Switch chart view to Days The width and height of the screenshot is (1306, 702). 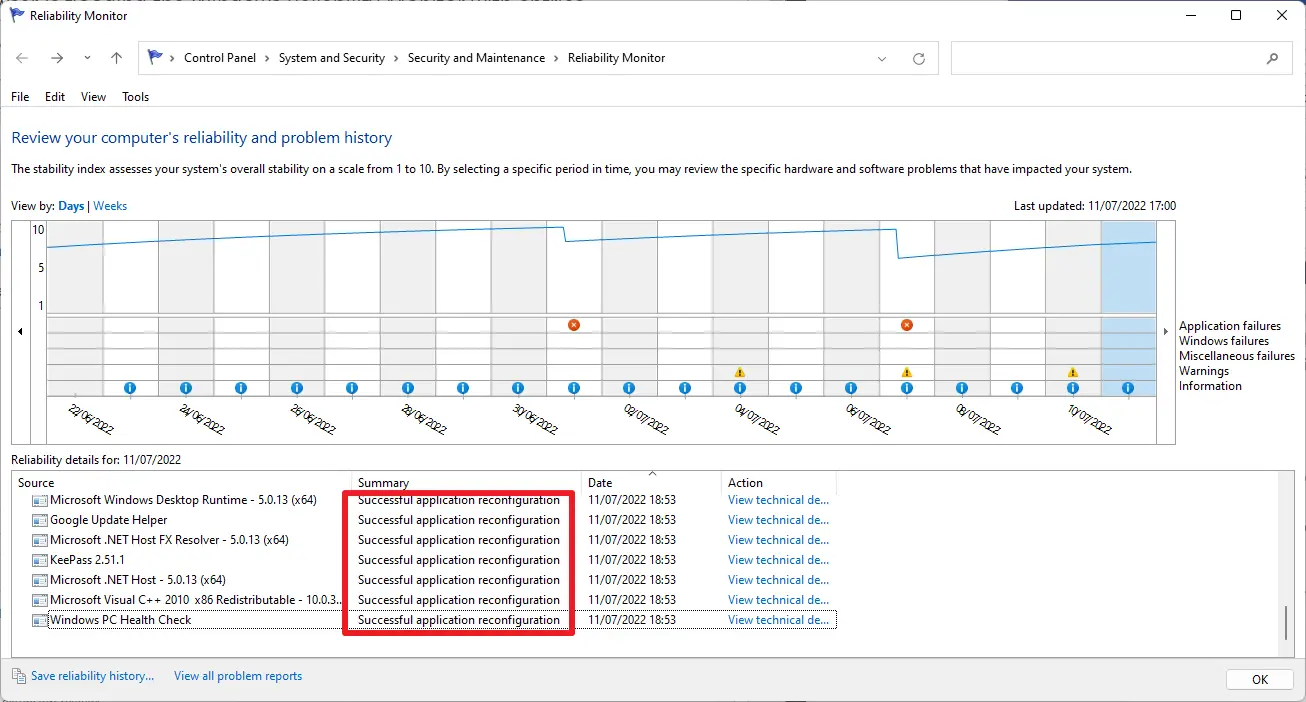(71, 206)
